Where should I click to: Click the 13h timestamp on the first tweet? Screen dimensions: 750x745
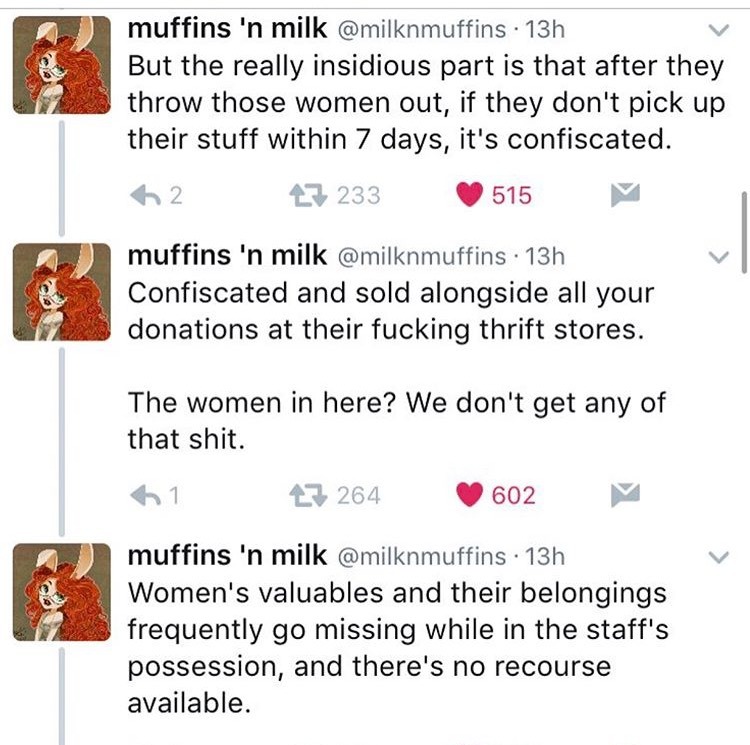[545, 30]
